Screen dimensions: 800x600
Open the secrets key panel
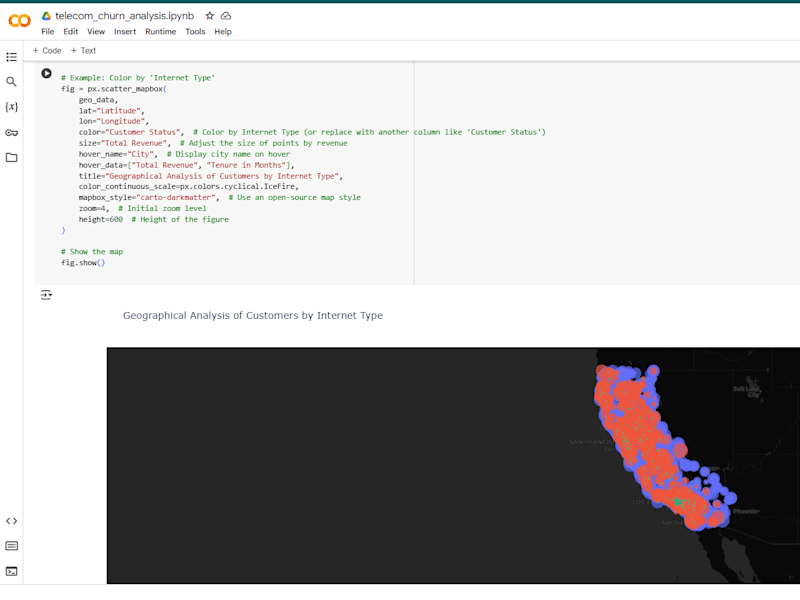point(11,133)
